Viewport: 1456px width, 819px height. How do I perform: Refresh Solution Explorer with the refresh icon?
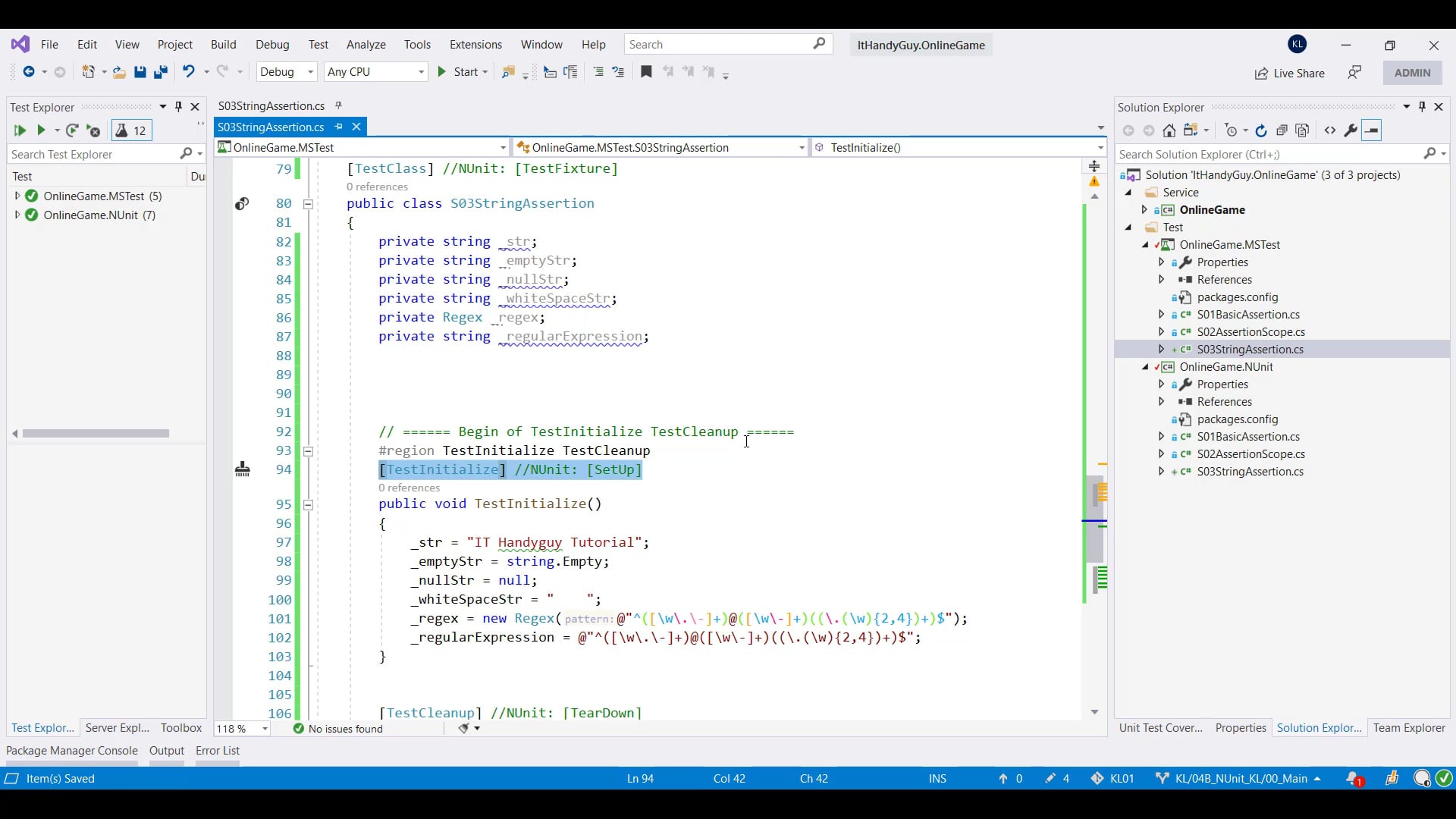pyautogui.click(x=1261, y=130)
